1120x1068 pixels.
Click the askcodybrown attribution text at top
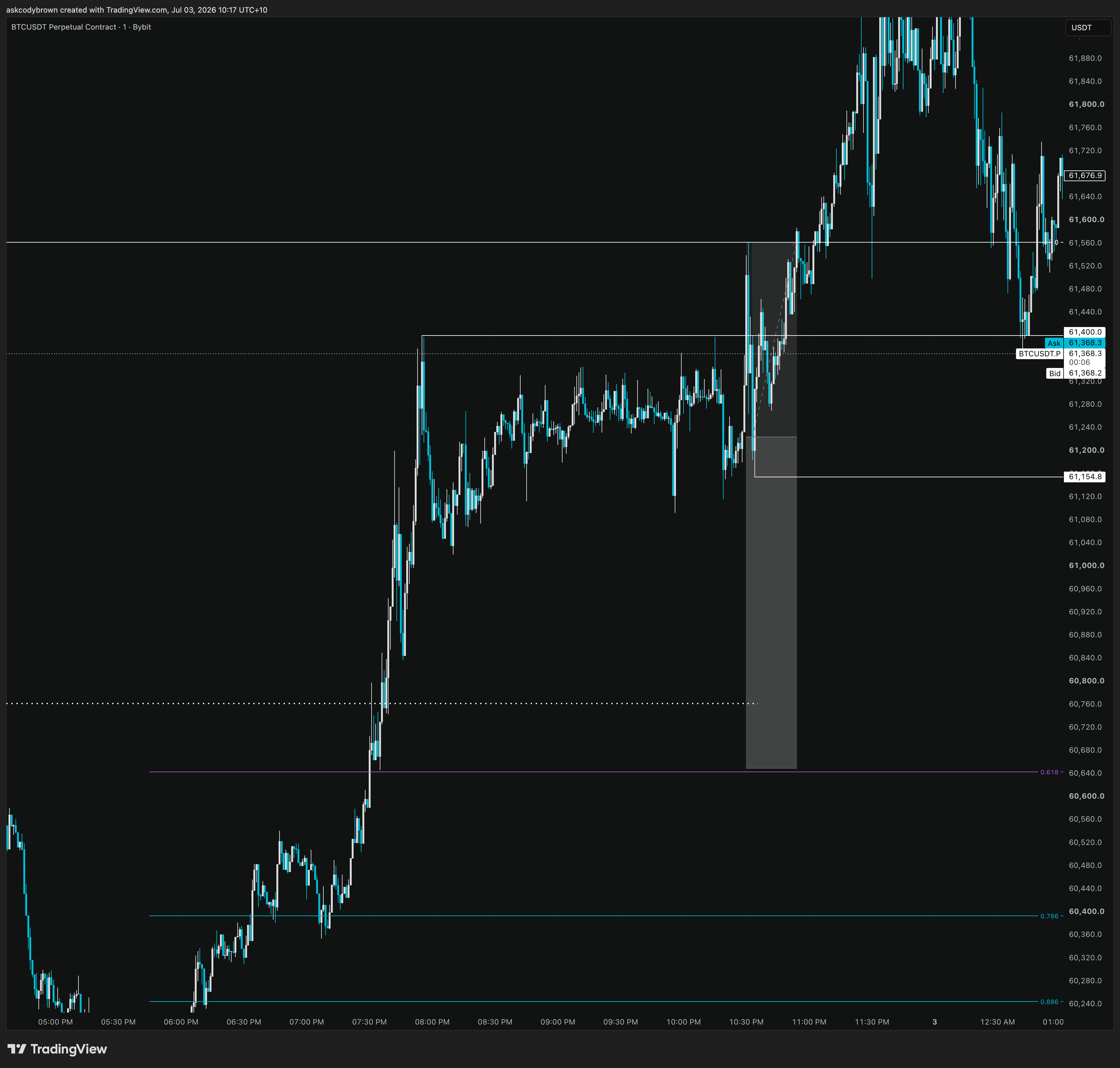[x=137, y=10]
